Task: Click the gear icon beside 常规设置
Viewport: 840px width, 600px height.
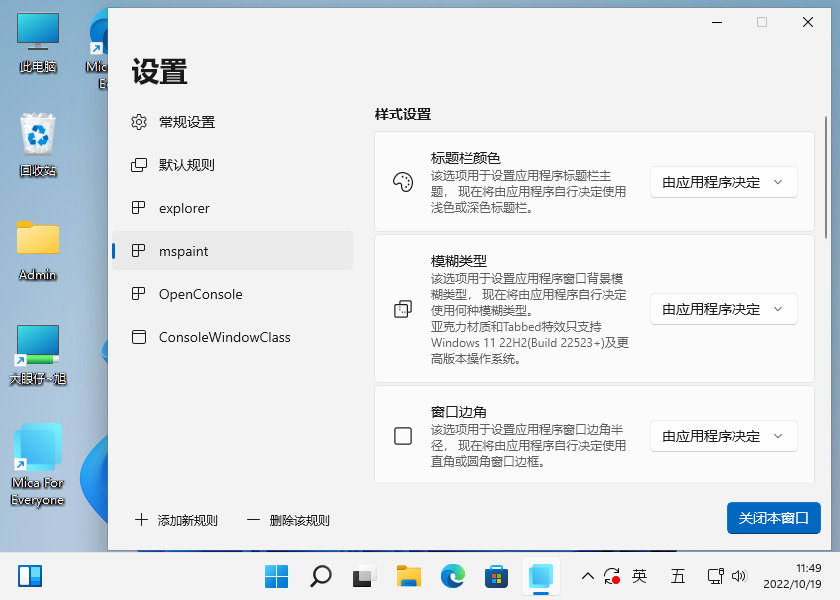Action: pos(139,122)
